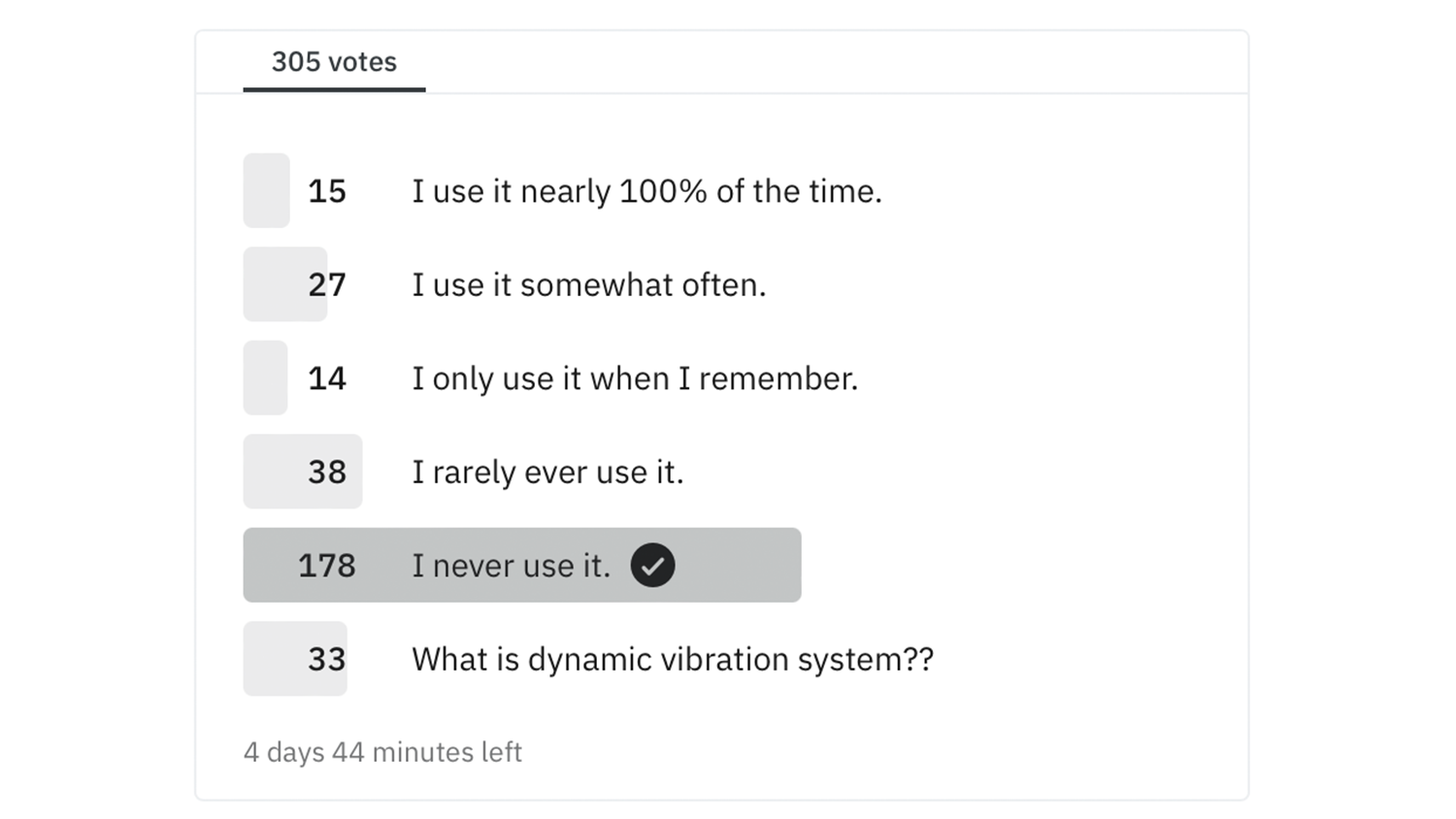Click the number 27 vote count
This screenshot has width=1456, height=819.
(x=327, y=284)
